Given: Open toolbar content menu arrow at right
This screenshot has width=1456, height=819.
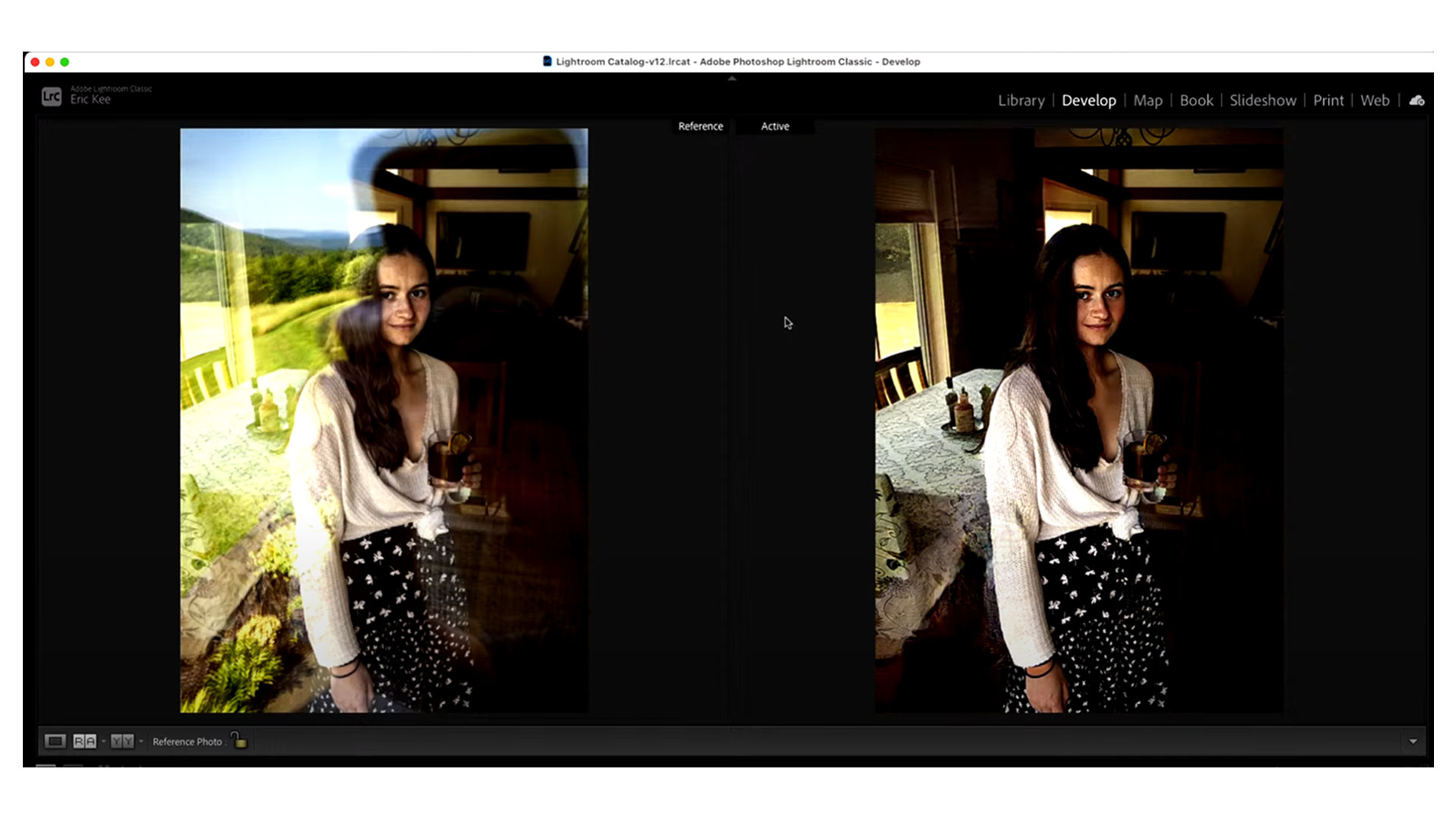Looking at the screenshot, I should coord(1412,741).
